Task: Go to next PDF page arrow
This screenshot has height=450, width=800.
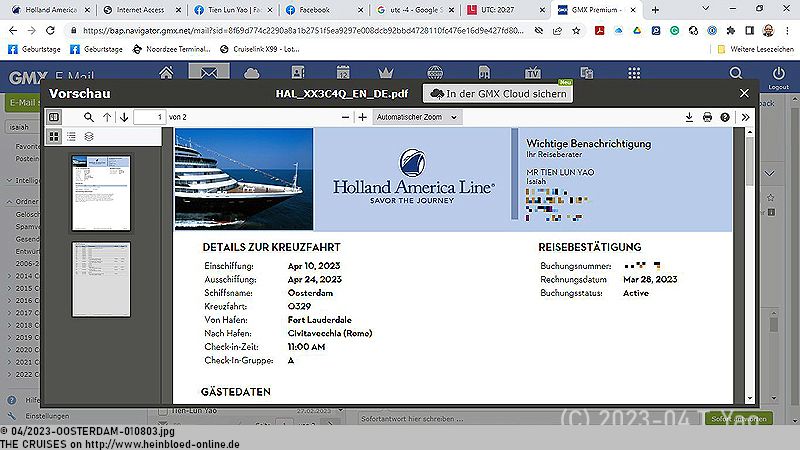Action: point(124,117)
